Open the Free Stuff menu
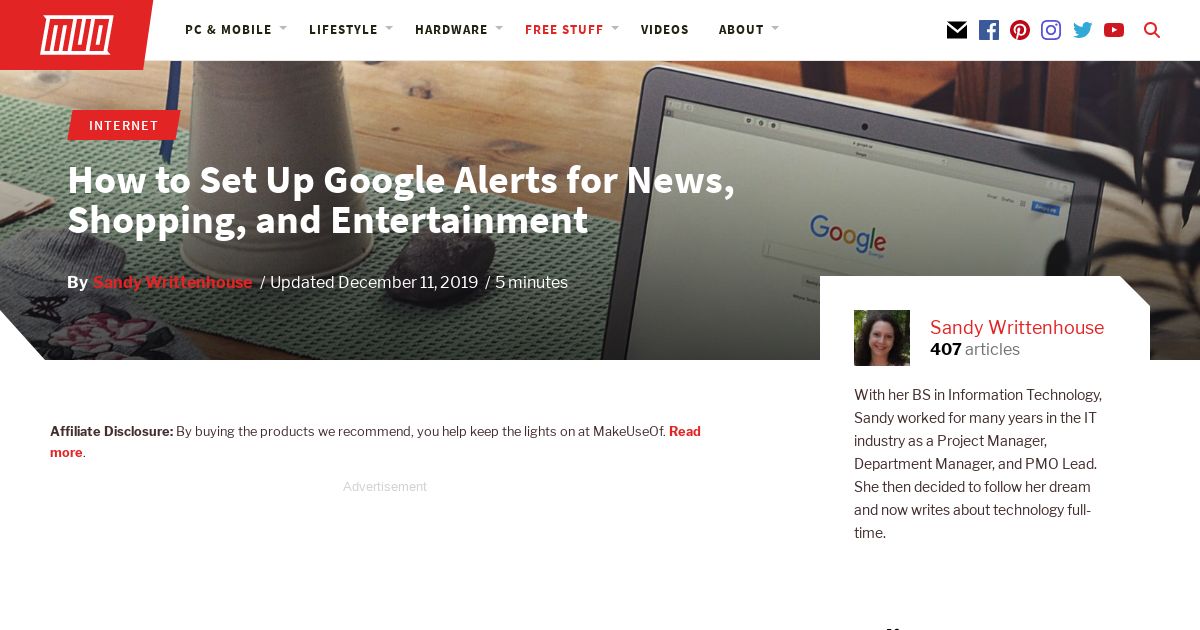This screenshot has width=1200, height=630. tap(564, 30)
